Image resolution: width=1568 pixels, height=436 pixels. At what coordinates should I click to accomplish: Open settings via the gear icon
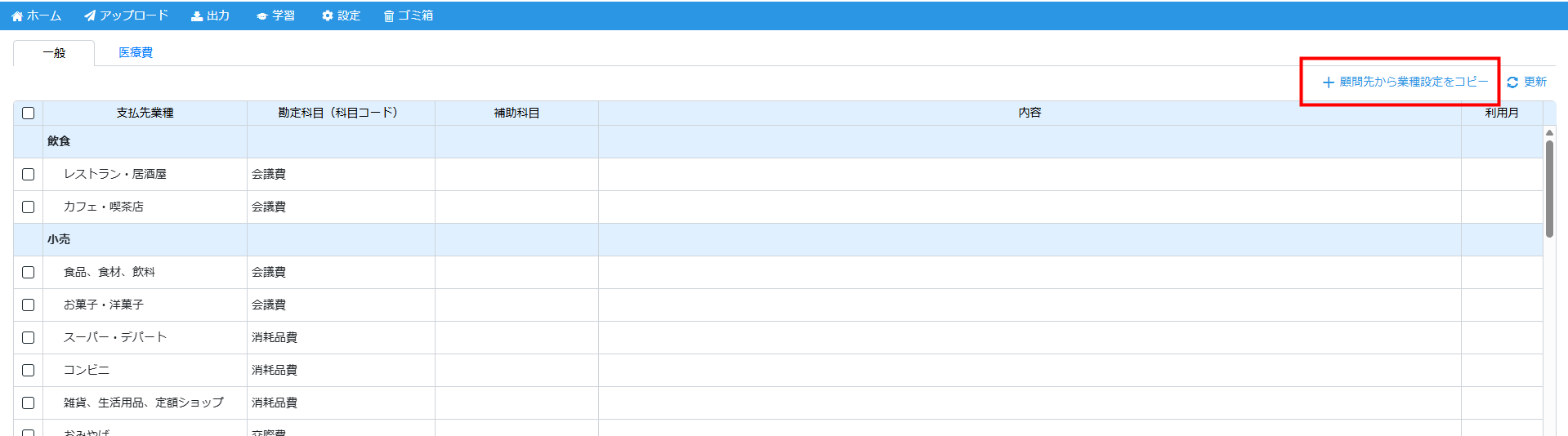(328, 16)
